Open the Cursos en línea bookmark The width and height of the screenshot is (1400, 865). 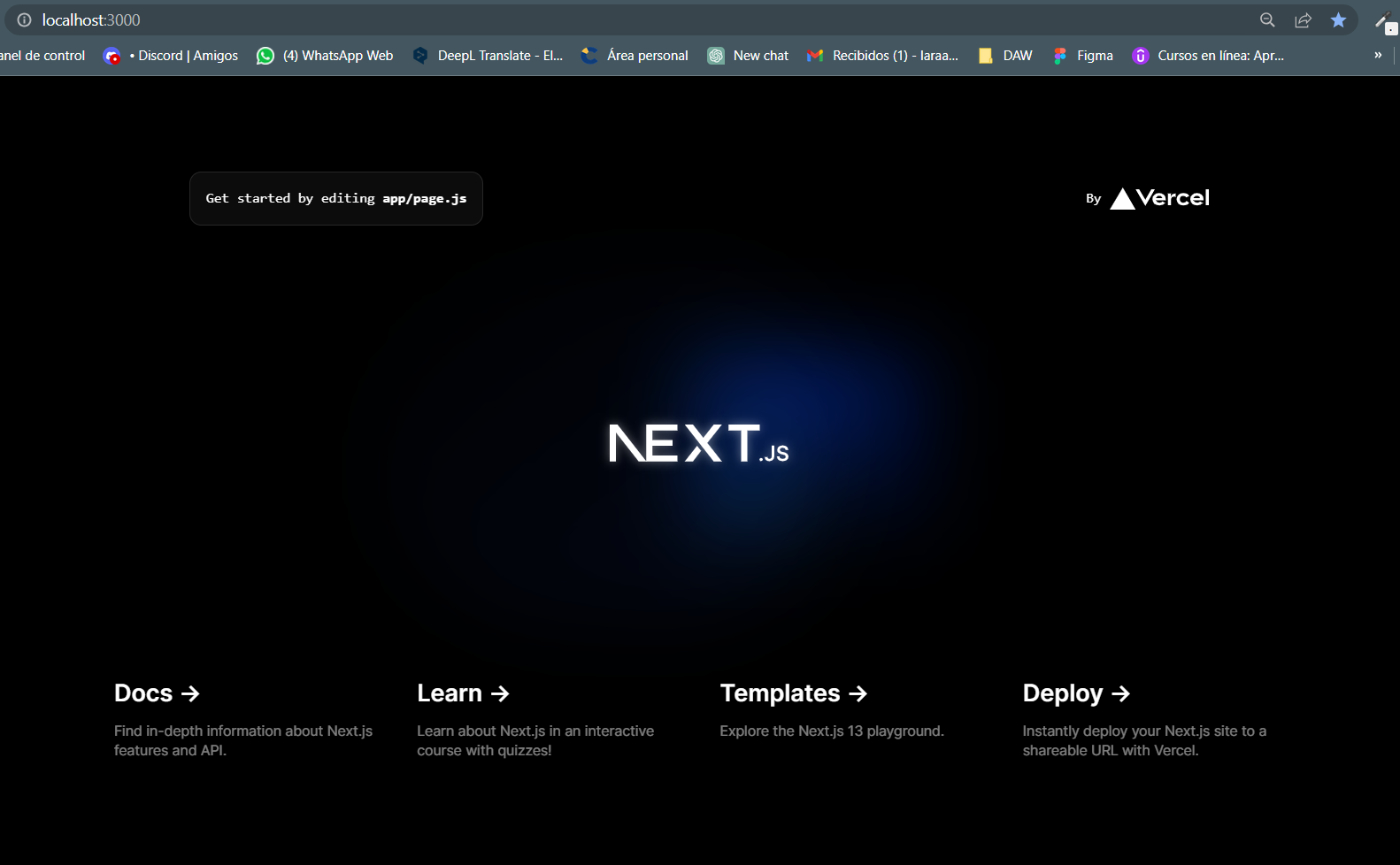click(1208, 55)
